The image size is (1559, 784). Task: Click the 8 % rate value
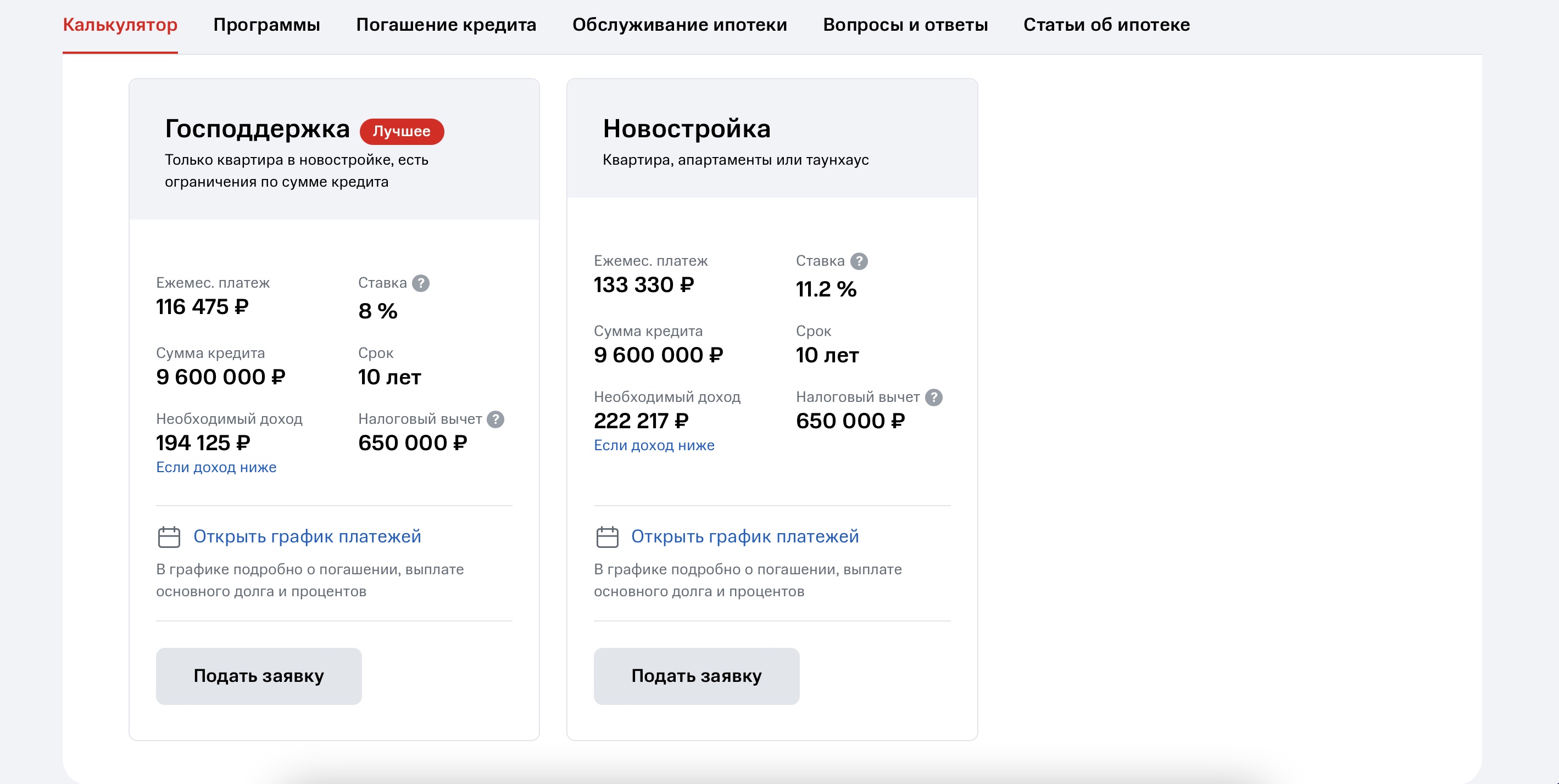[377, 311]
